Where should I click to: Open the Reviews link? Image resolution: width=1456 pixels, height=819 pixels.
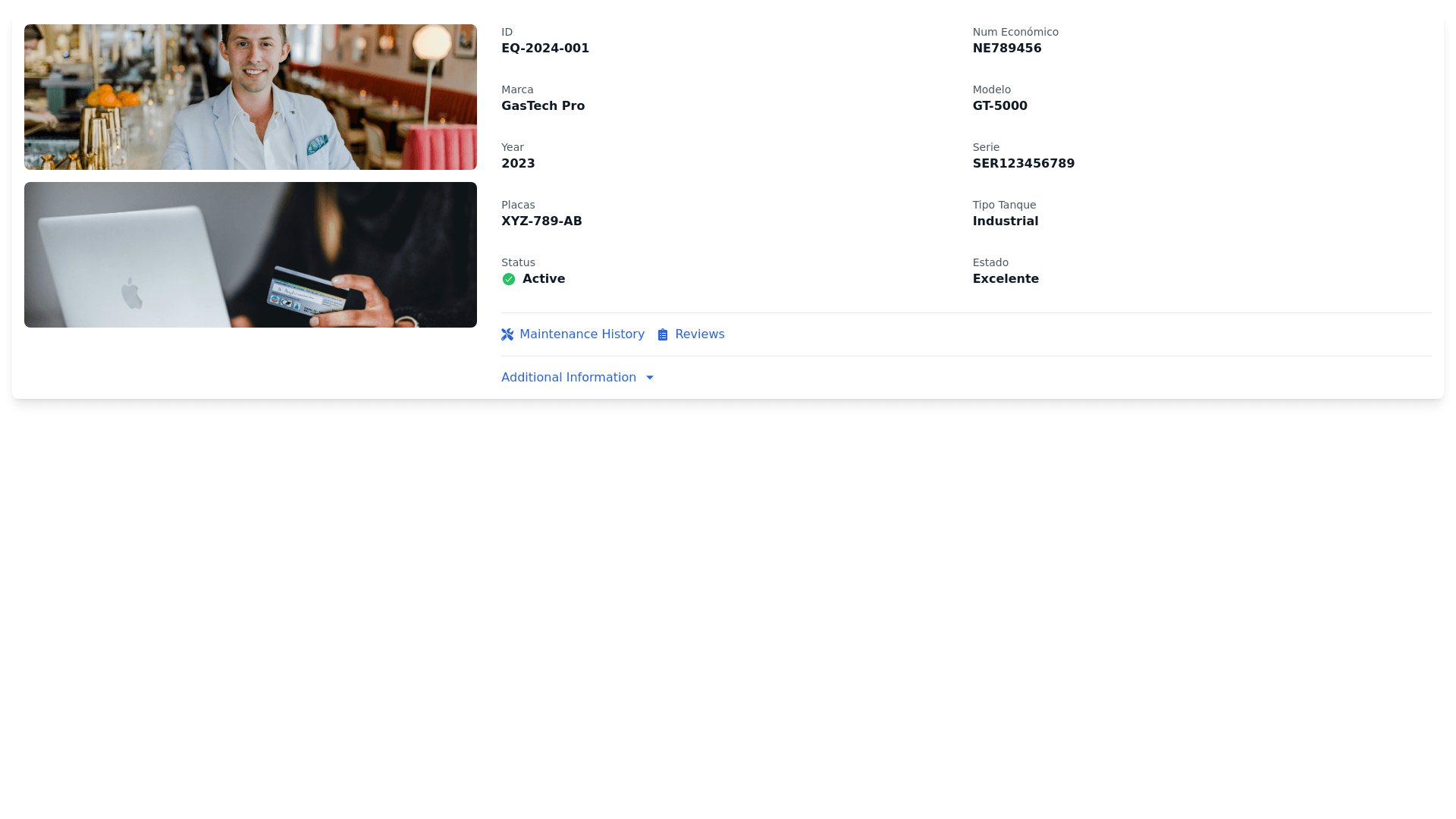pyautogui.click(x=699, y=334)
